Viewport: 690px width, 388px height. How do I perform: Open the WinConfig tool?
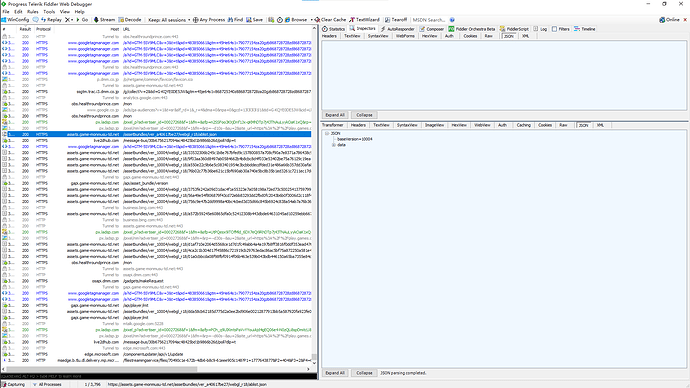pos(15,20)
